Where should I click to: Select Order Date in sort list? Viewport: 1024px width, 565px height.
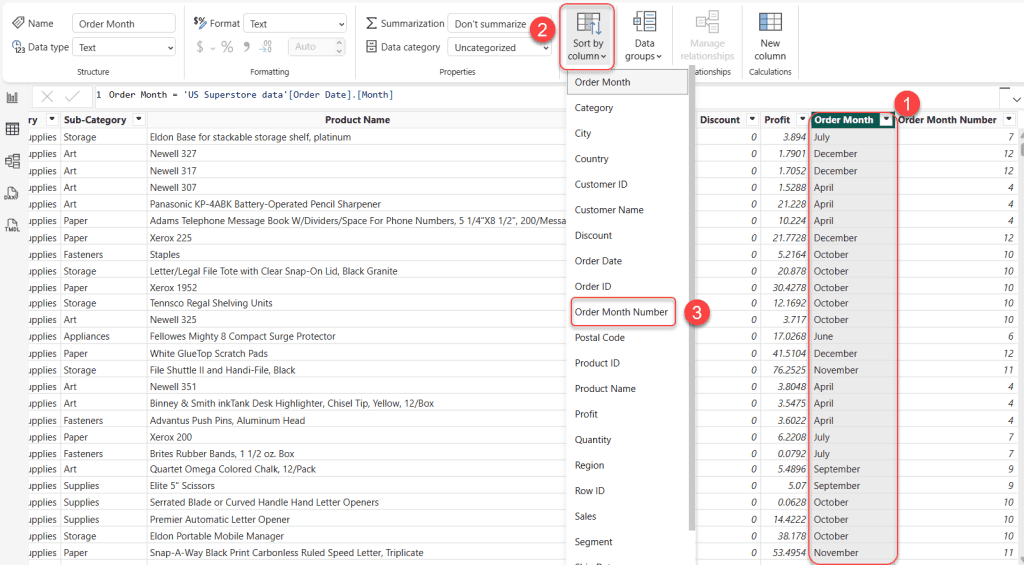[627, 261]
